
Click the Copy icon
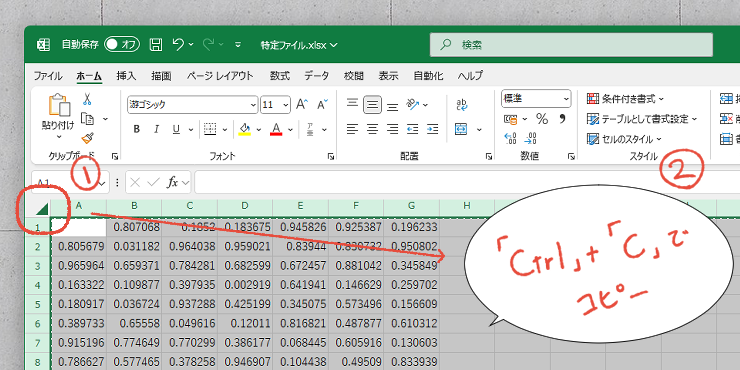click(87, 118)
